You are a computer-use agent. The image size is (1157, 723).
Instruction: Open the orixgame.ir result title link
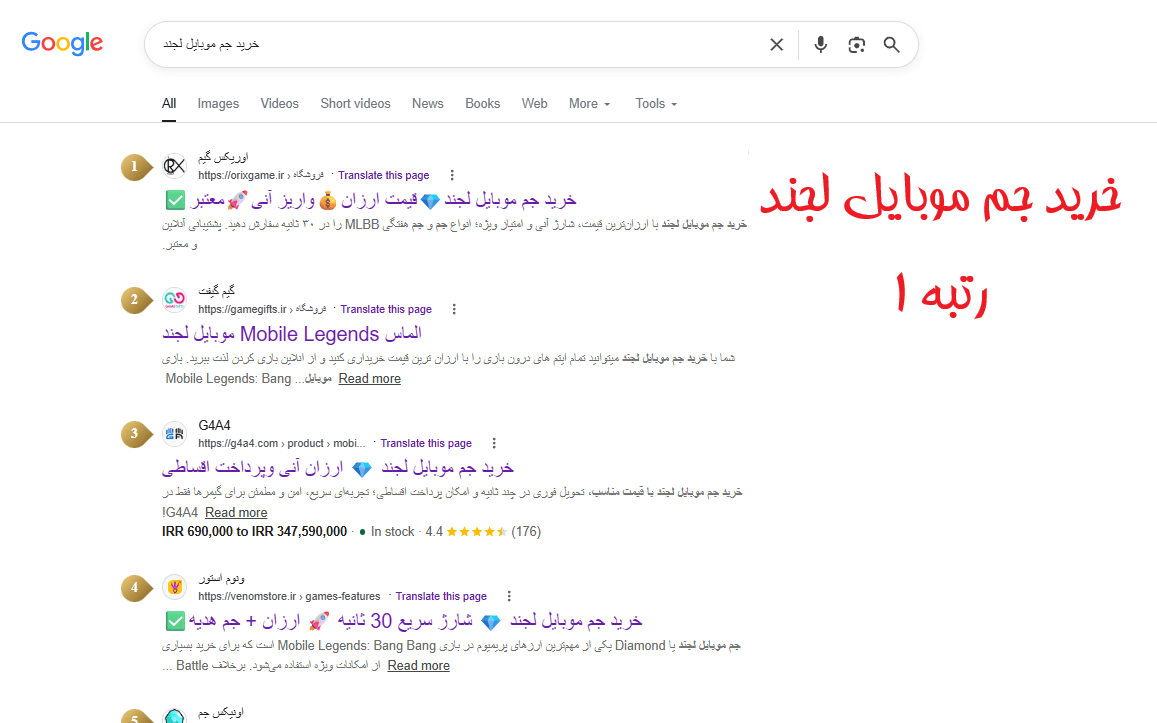click(x=370, y=200)
